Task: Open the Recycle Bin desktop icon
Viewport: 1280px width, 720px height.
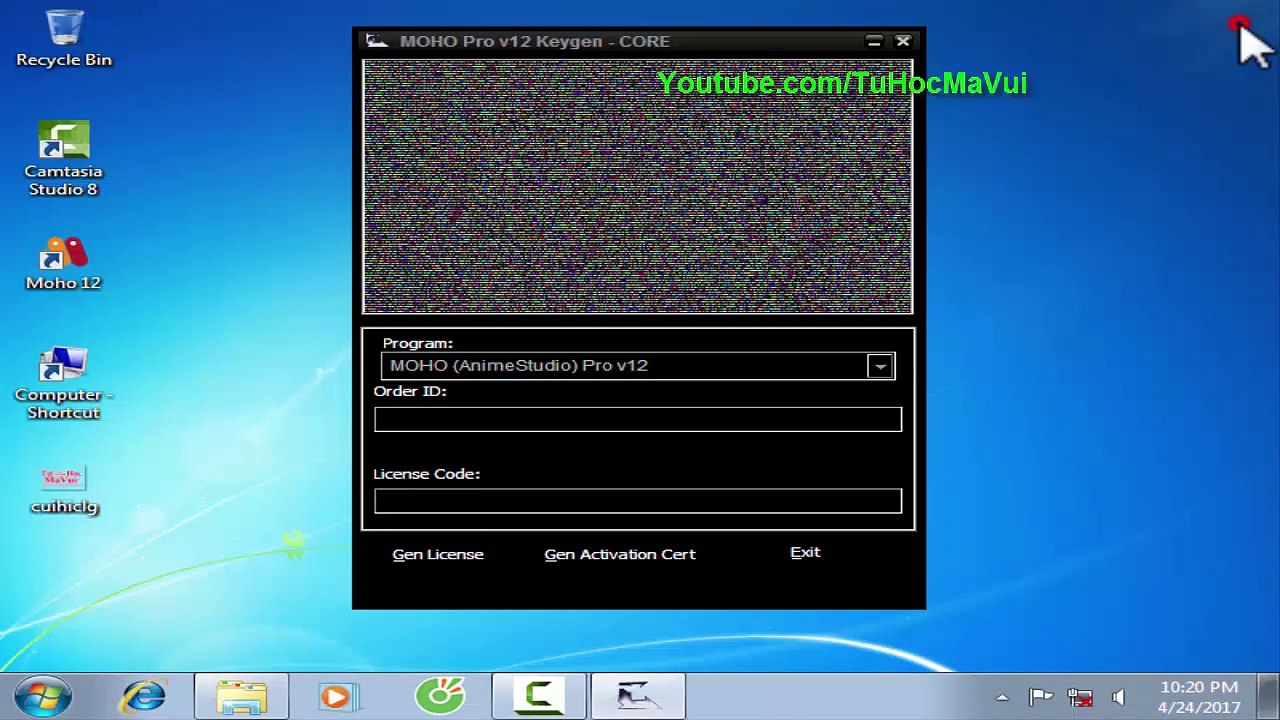Action: 64,38
